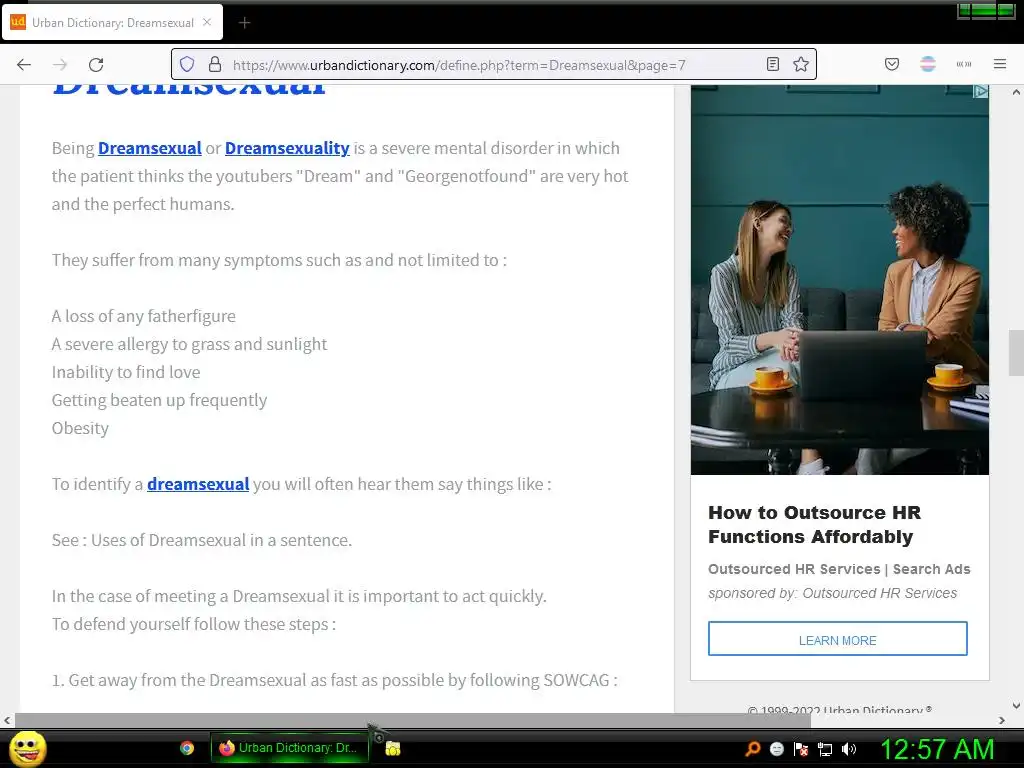The height and width of the screenshot is (768, 1024).
Task: Follow the lowercase dreamsexual link
Action: (x=198, y=484)
